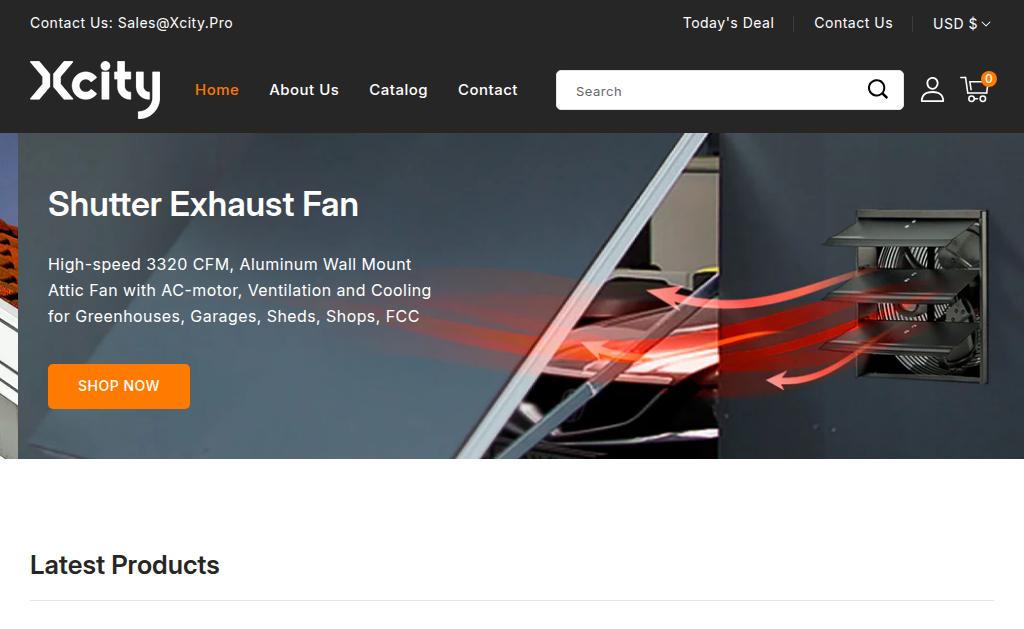Image resolution: width=1024 pixels, height=629 pixels.
Task: Open the Today's Deal link
Action: point(728,23)
